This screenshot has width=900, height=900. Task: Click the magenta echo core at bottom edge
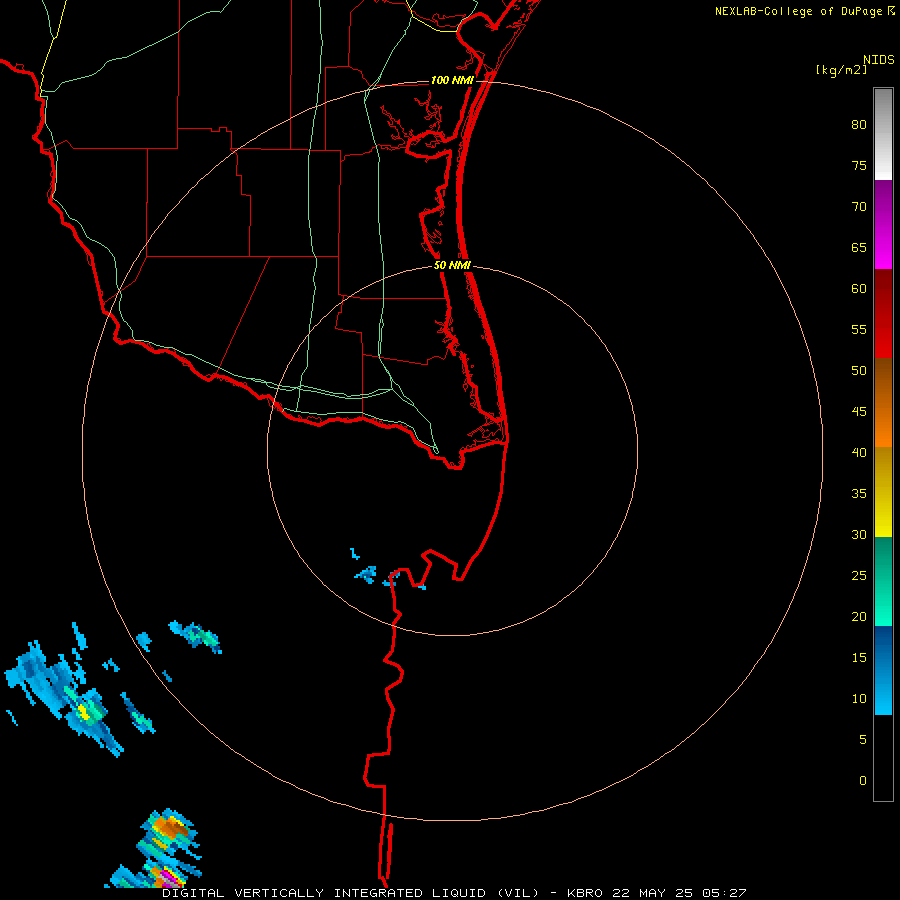[168, 878]
